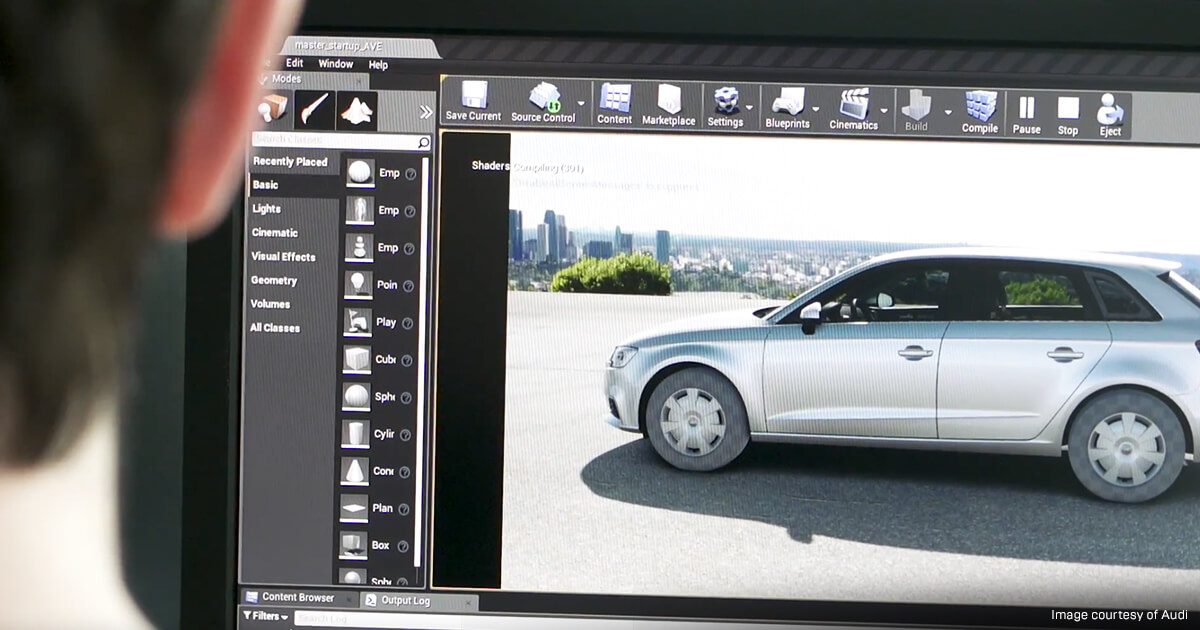
Task: Pick the Plane shape icon
Action: (x=354, y=508)
